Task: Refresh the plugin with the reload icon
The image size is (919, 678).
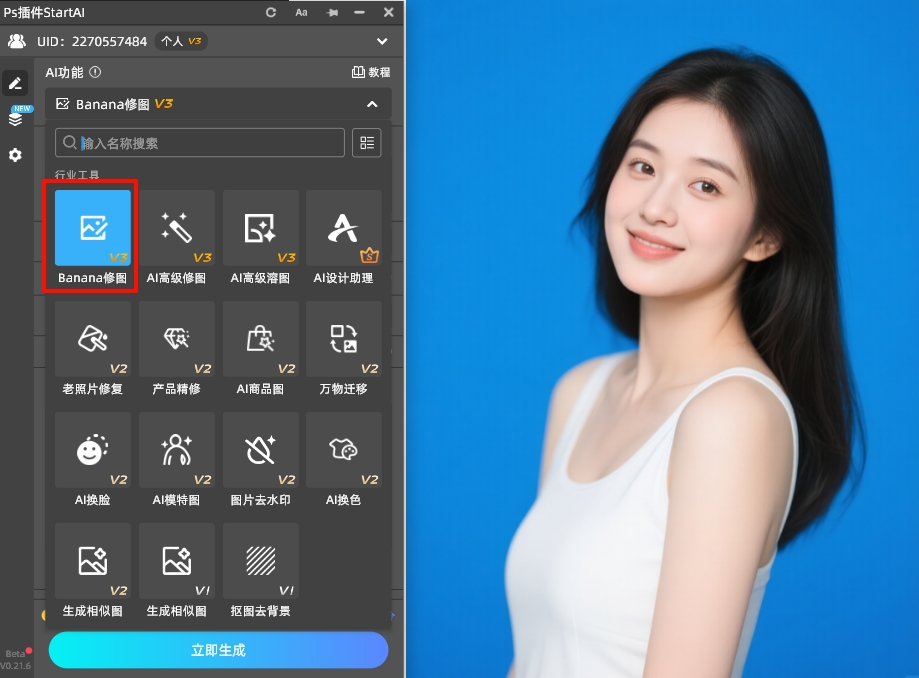Action: tap(269, 12)
